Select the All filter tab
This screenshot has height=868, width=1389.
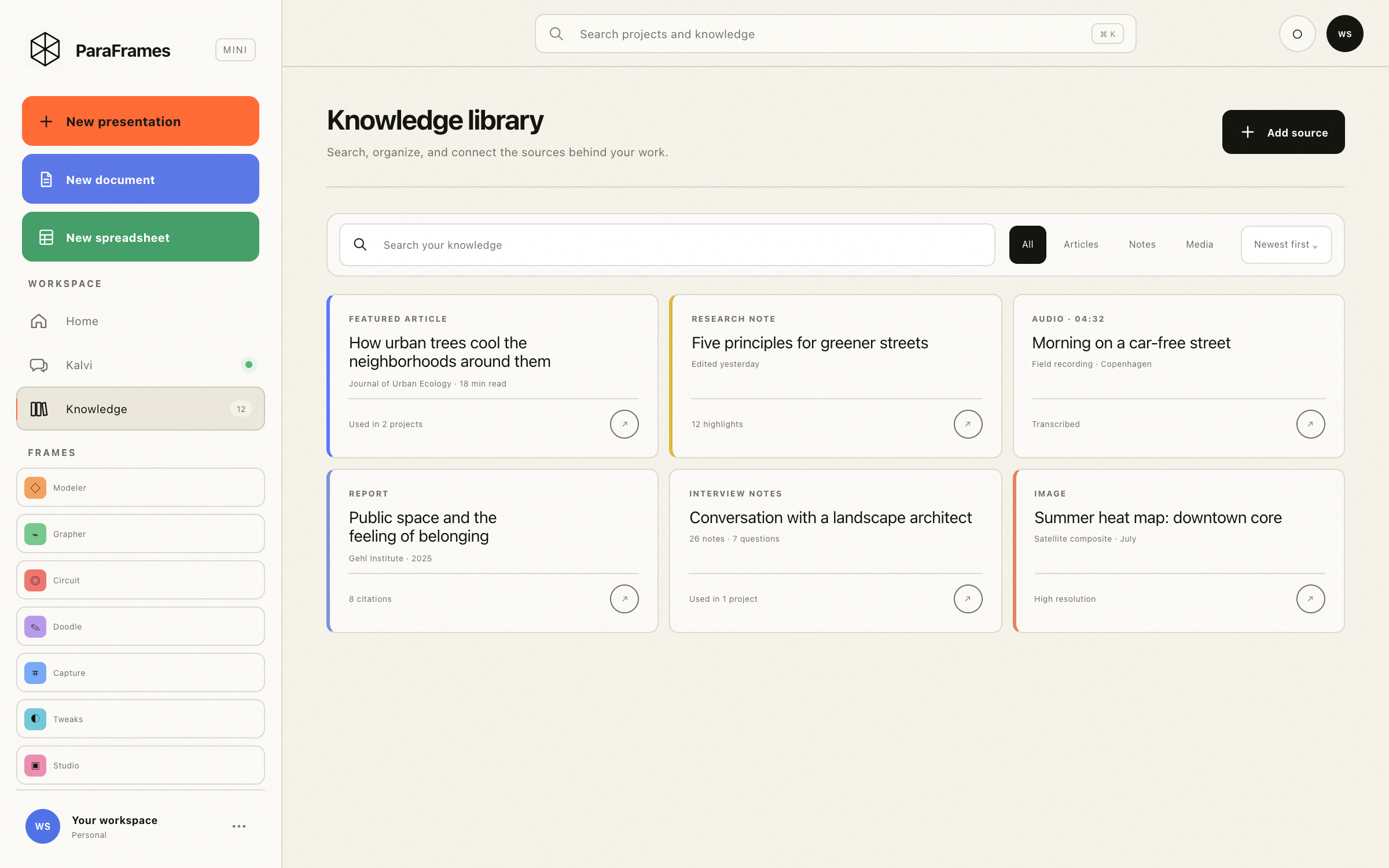point(1028,245)
